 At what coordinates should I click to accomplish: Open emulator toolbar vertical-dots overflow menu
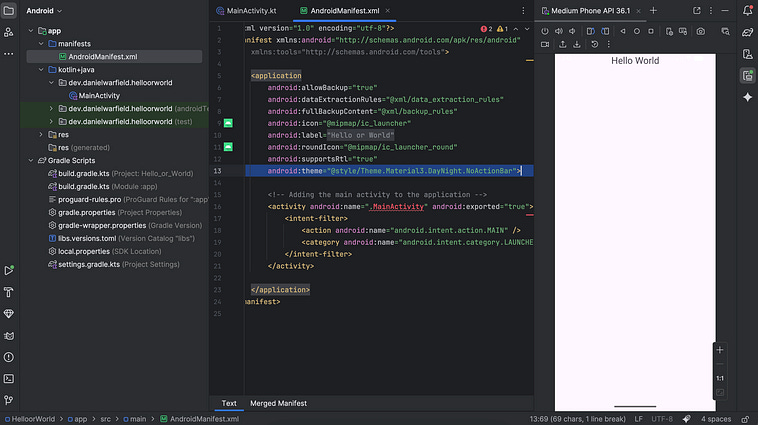pos(609,44)
